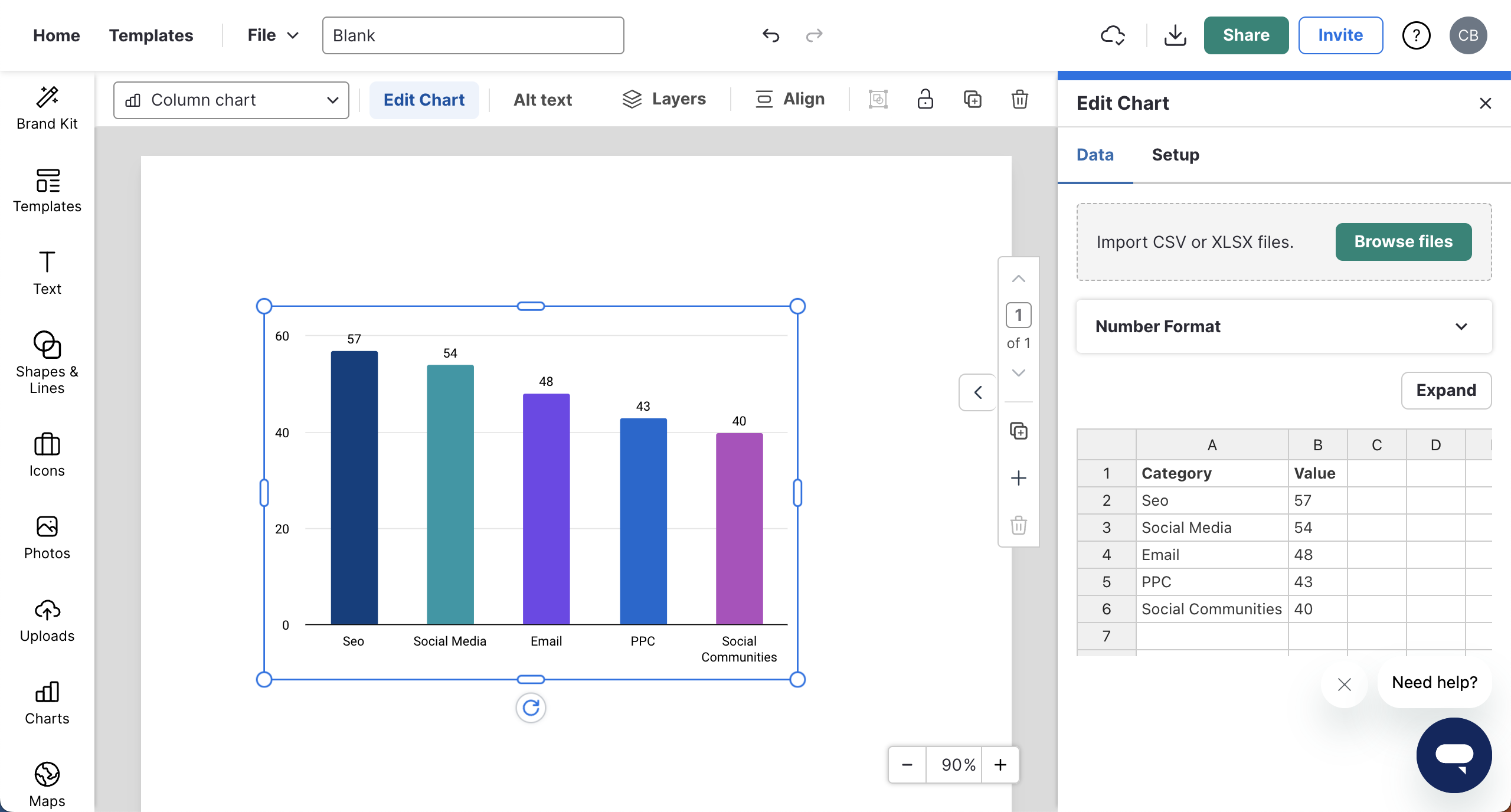Screen dimensions: 1511x812
Task: Increase canvas zoom with the plus control
Action: point(1000,765)
